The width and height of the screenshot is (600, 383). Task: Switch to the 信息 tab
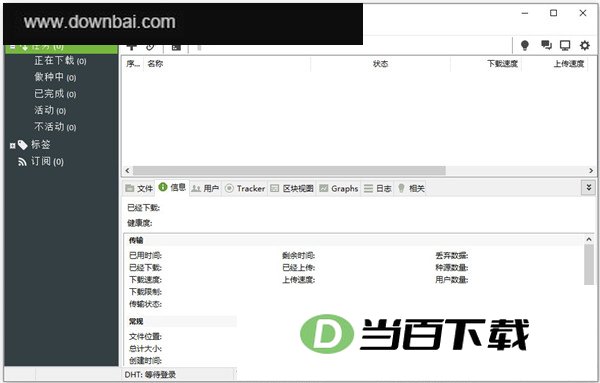click(172, 187)
